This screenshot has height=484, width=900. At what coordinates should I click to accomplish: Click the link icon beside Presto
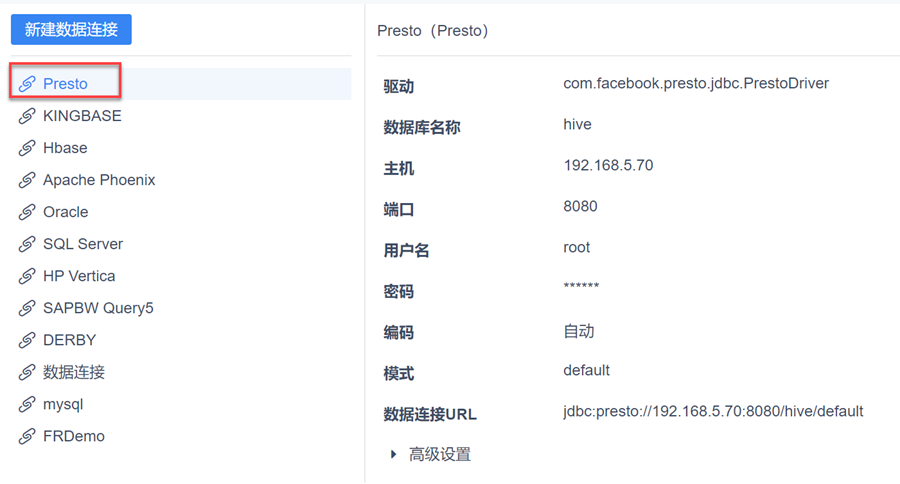tap(28, 84)
